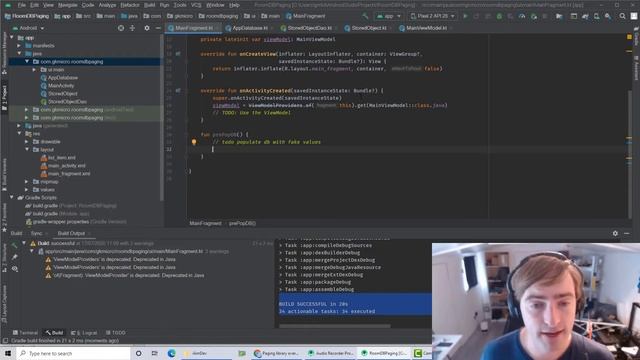Viewport: 640px width, 360px height.
Task: Collapse Gradle Scripts node
Action: 12,198
